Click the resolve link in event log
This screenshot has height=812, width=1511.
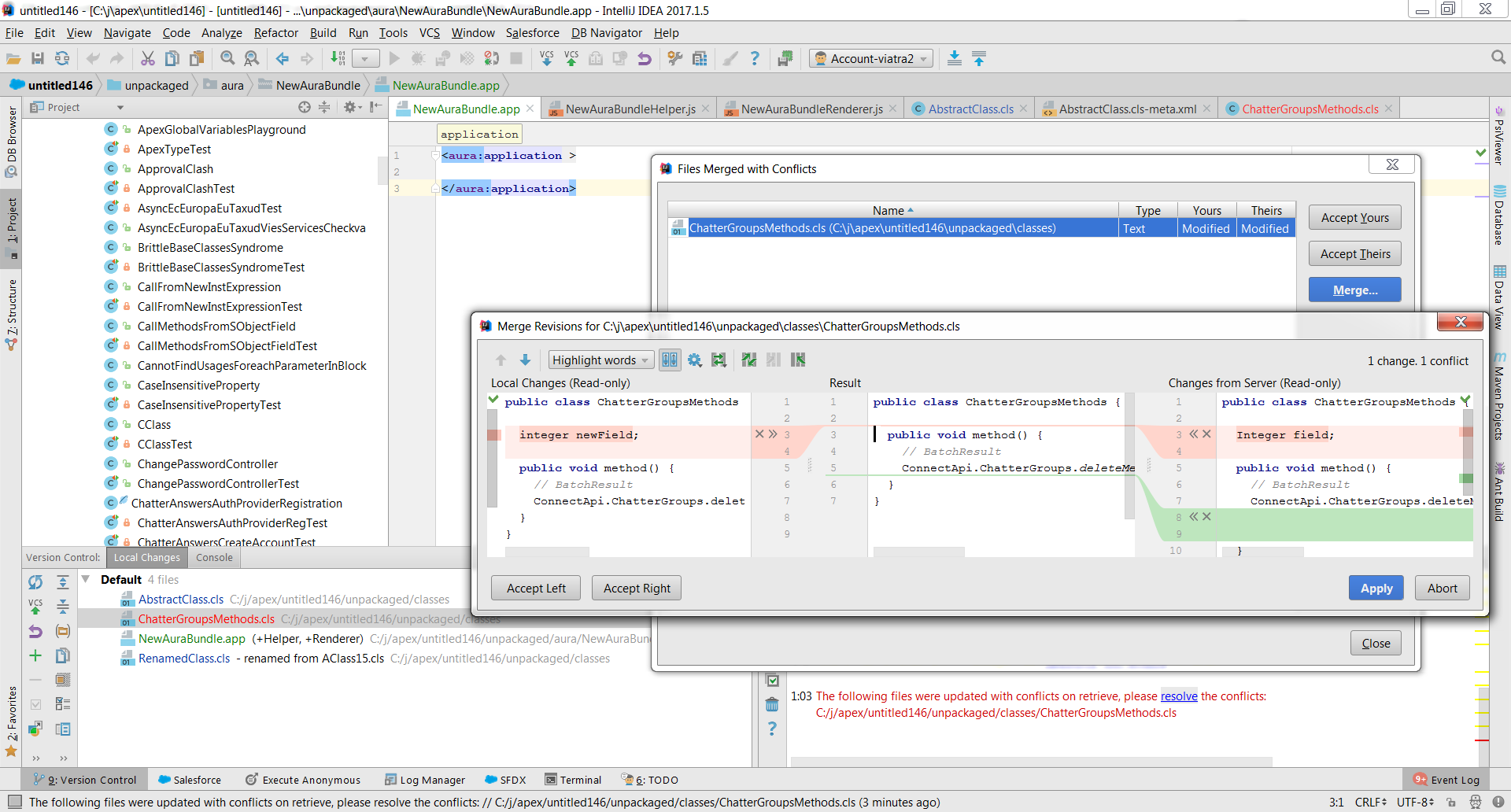pos(1178,696)
